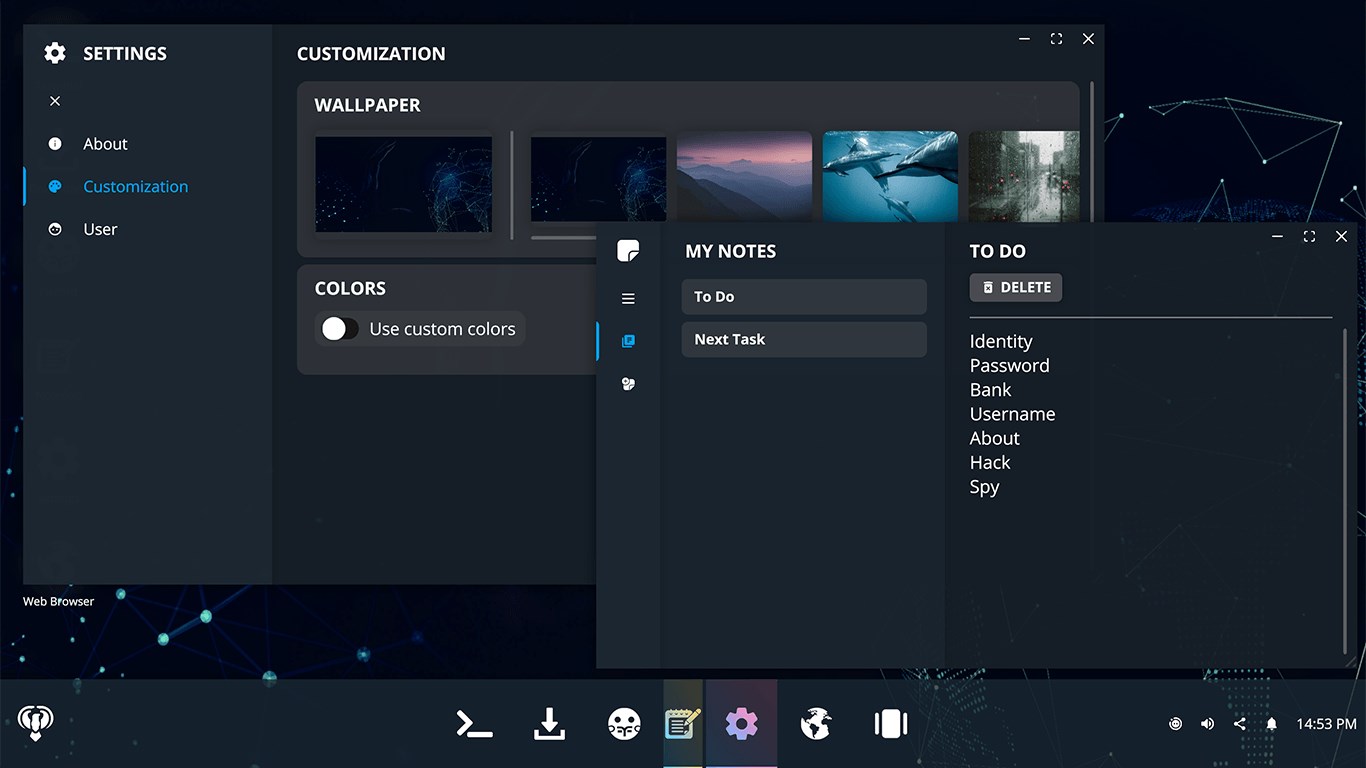
Task: Open the To Do note in My Notes list
Action: point(804,297)
